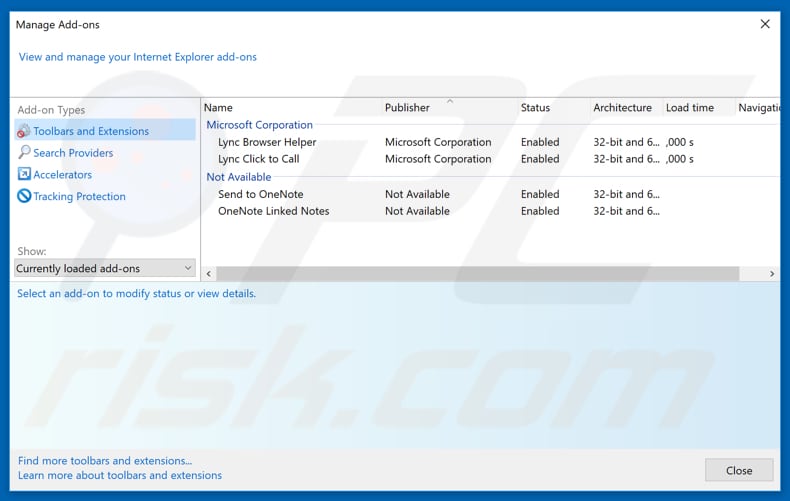Click the Toolbars and Extensions icon
Image resolution: width=790 pixels, height=501 pixels.
point(24,131)
